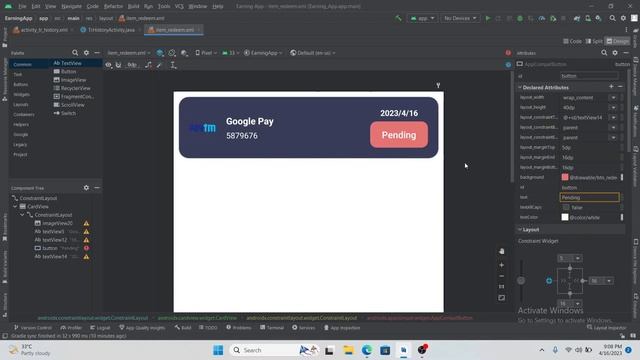Collapse the Layout section in Attributes
The height and width of the screenshot is (360, 640).
520,229
